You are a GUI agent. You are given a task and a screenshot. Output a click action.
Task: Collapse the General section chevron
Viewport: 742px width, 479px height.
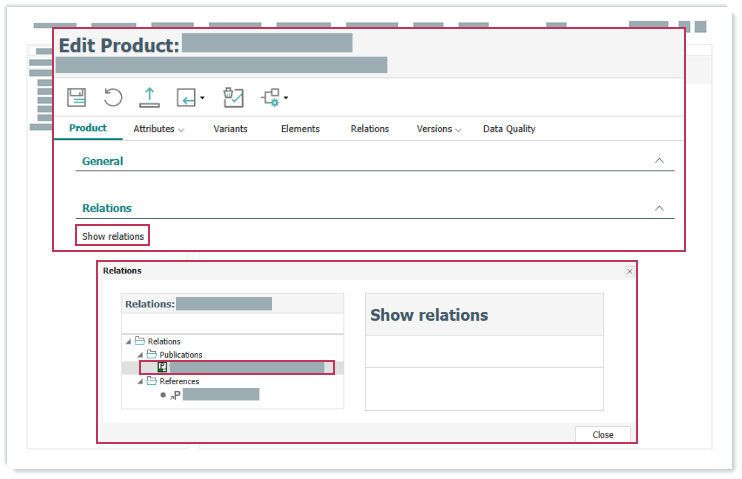tap(659, 161)
